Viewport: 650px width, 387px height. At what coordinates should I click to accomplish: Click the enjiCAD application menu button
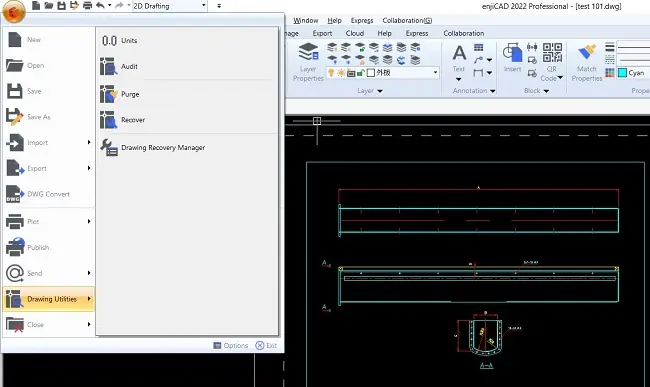point(14,11)
